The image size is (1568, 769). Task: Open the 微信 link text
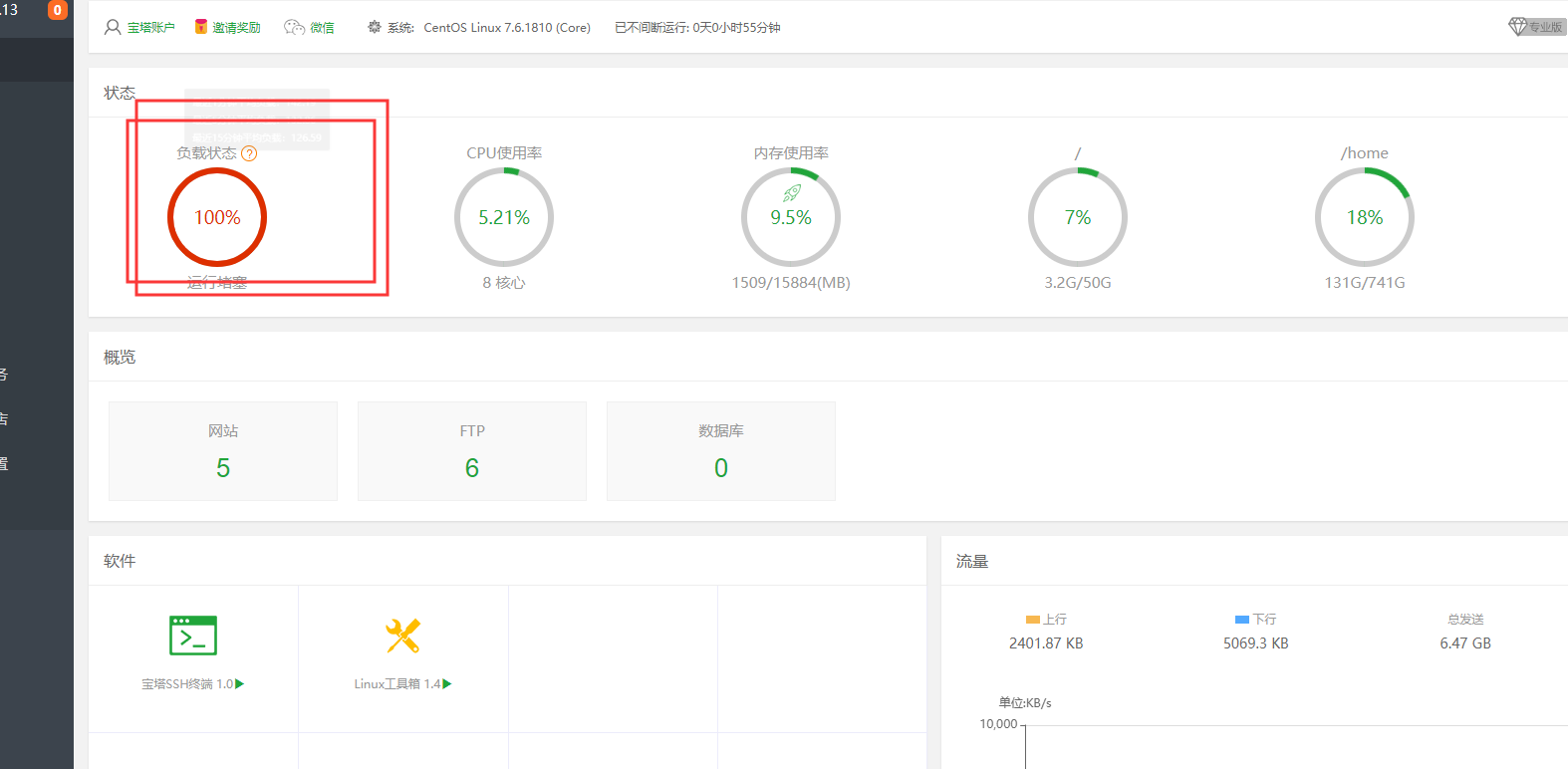(322, 28)
